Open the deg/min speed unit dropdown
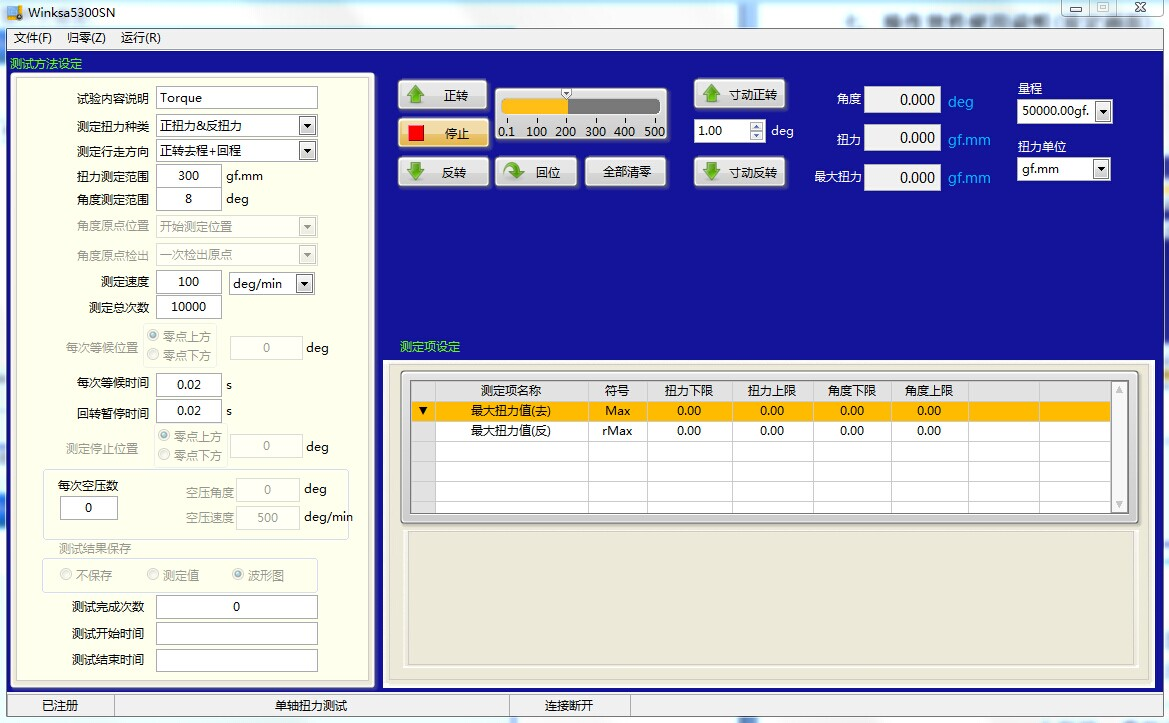1169x723 pixels. pos(304,284)
